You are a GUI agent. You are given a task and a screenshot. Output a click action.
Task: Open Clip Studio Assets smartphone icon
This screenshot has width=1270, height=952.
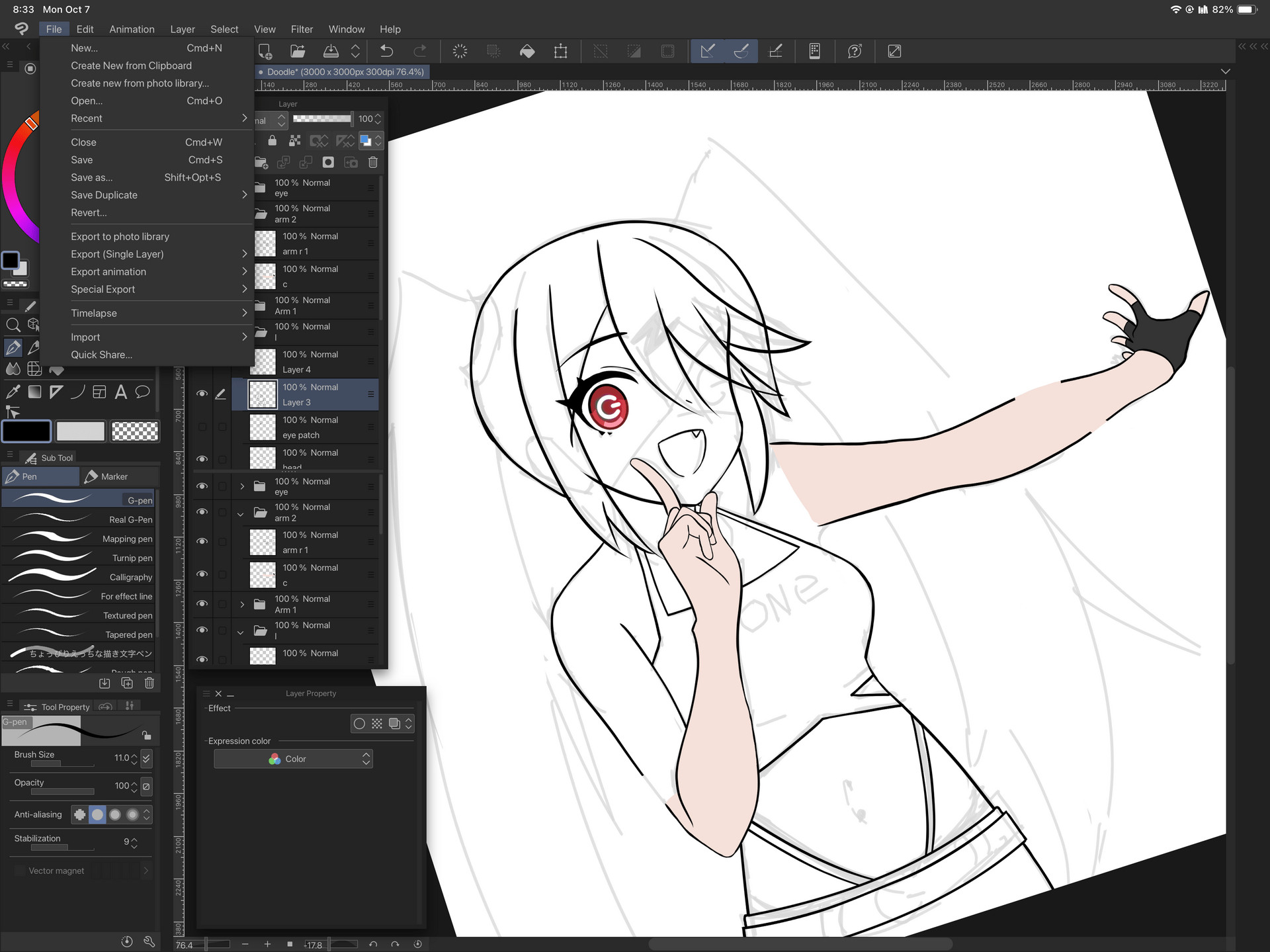(815, 51)
